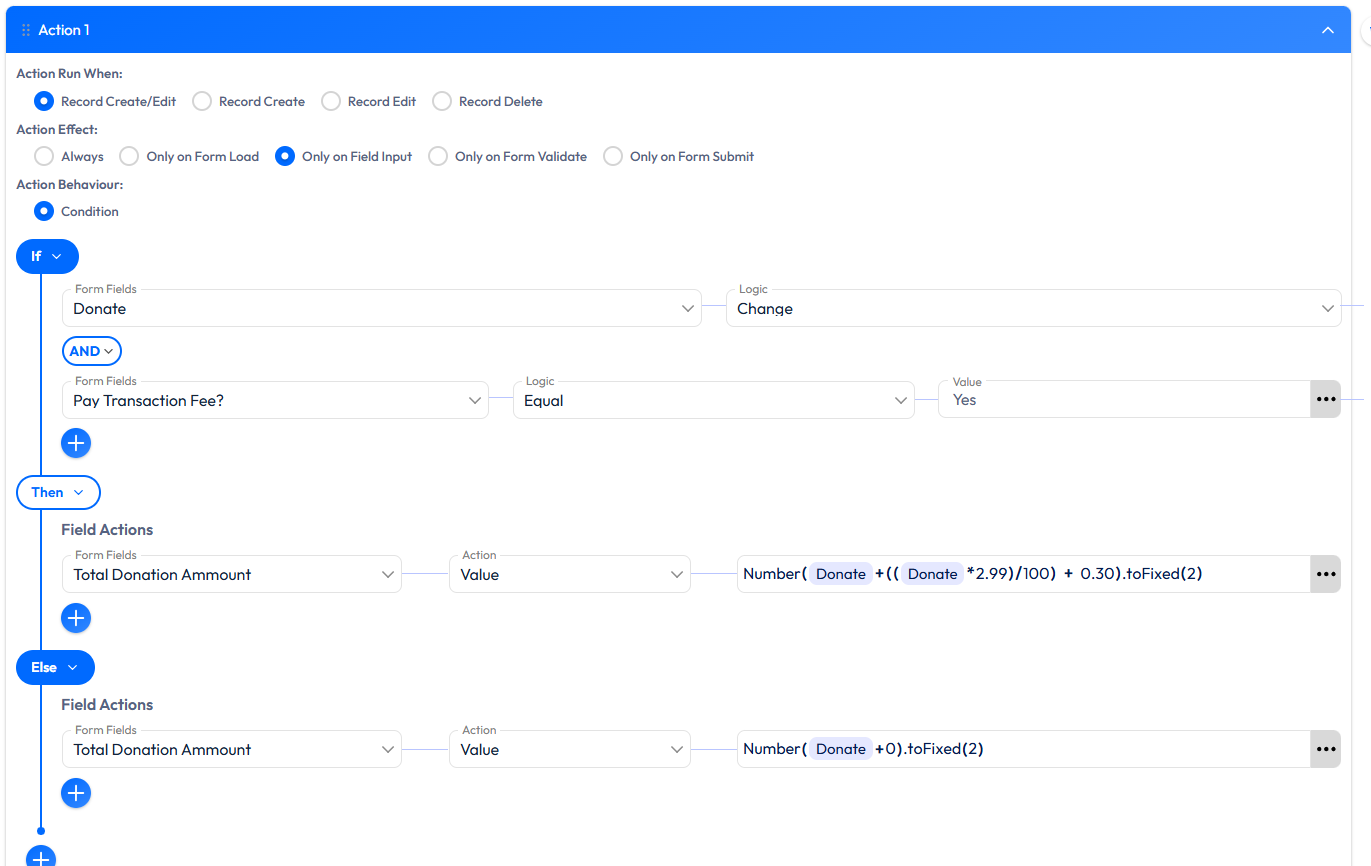The width and height of the screenshot is (1371, 866).
Task: Click the Action 1 header title
Action: tap(64, 30)
